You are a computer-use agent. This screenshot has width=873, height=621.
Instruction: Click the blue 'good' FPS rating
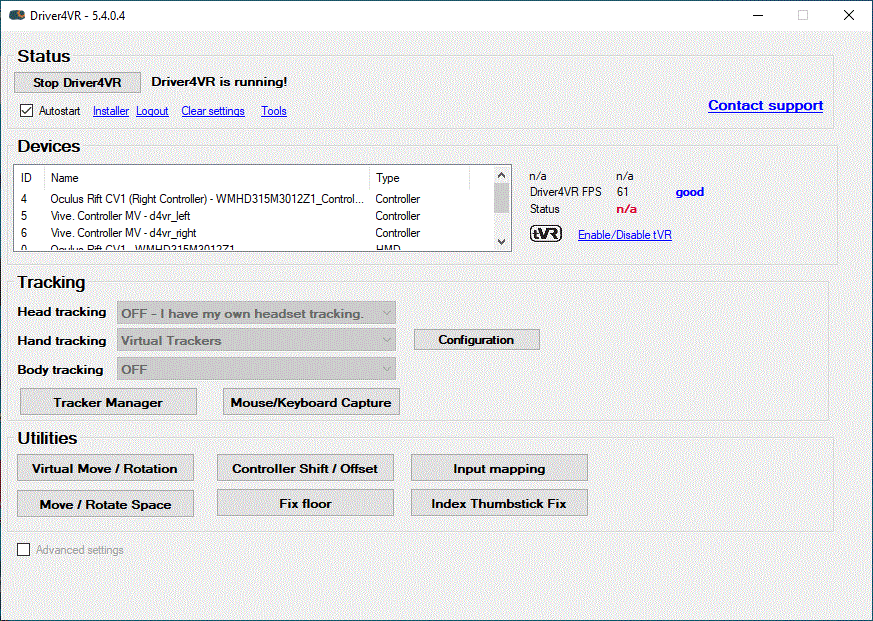[690, 192]
